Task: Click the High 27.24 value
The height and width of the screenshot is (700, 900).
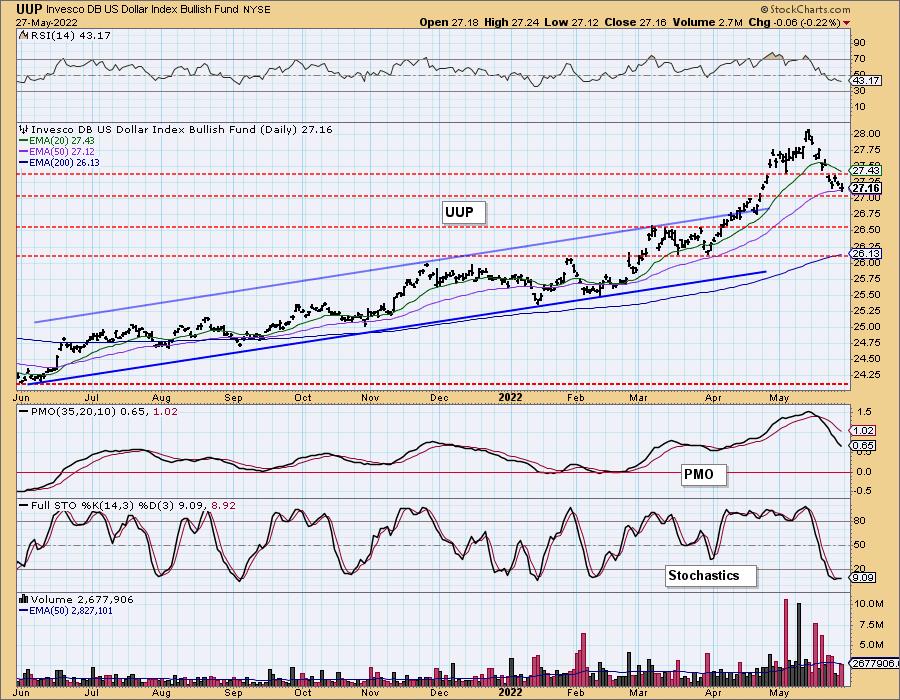Action: coord(511,22)
